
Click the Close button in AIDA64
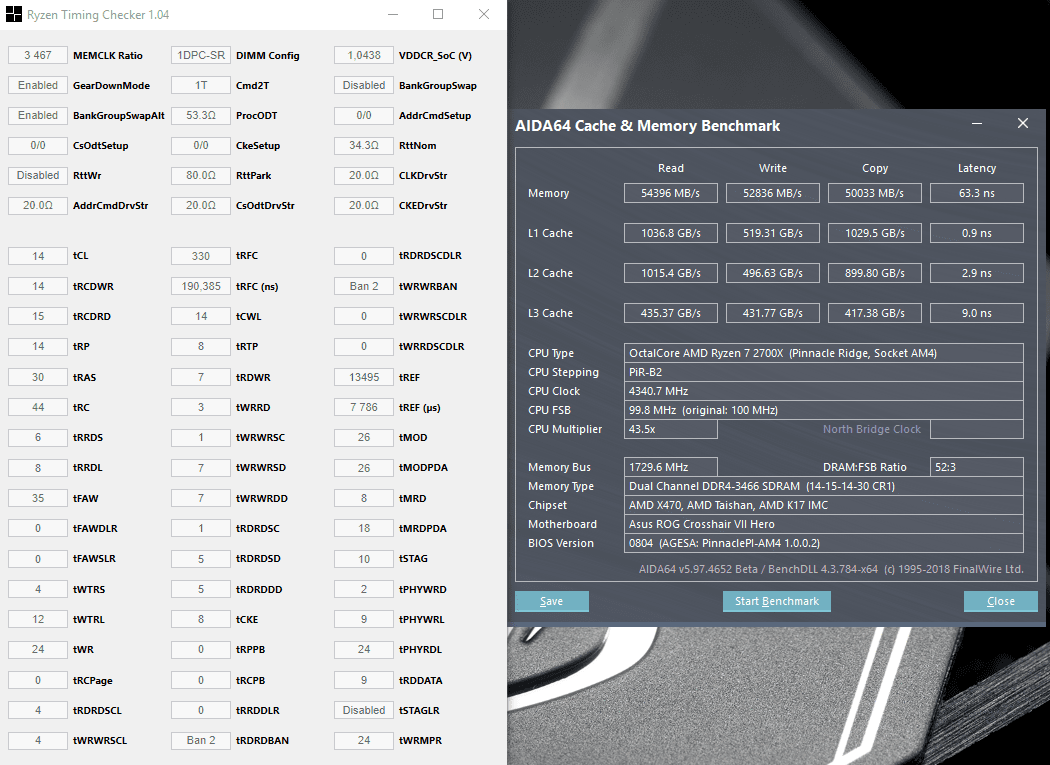(1000, 601)
